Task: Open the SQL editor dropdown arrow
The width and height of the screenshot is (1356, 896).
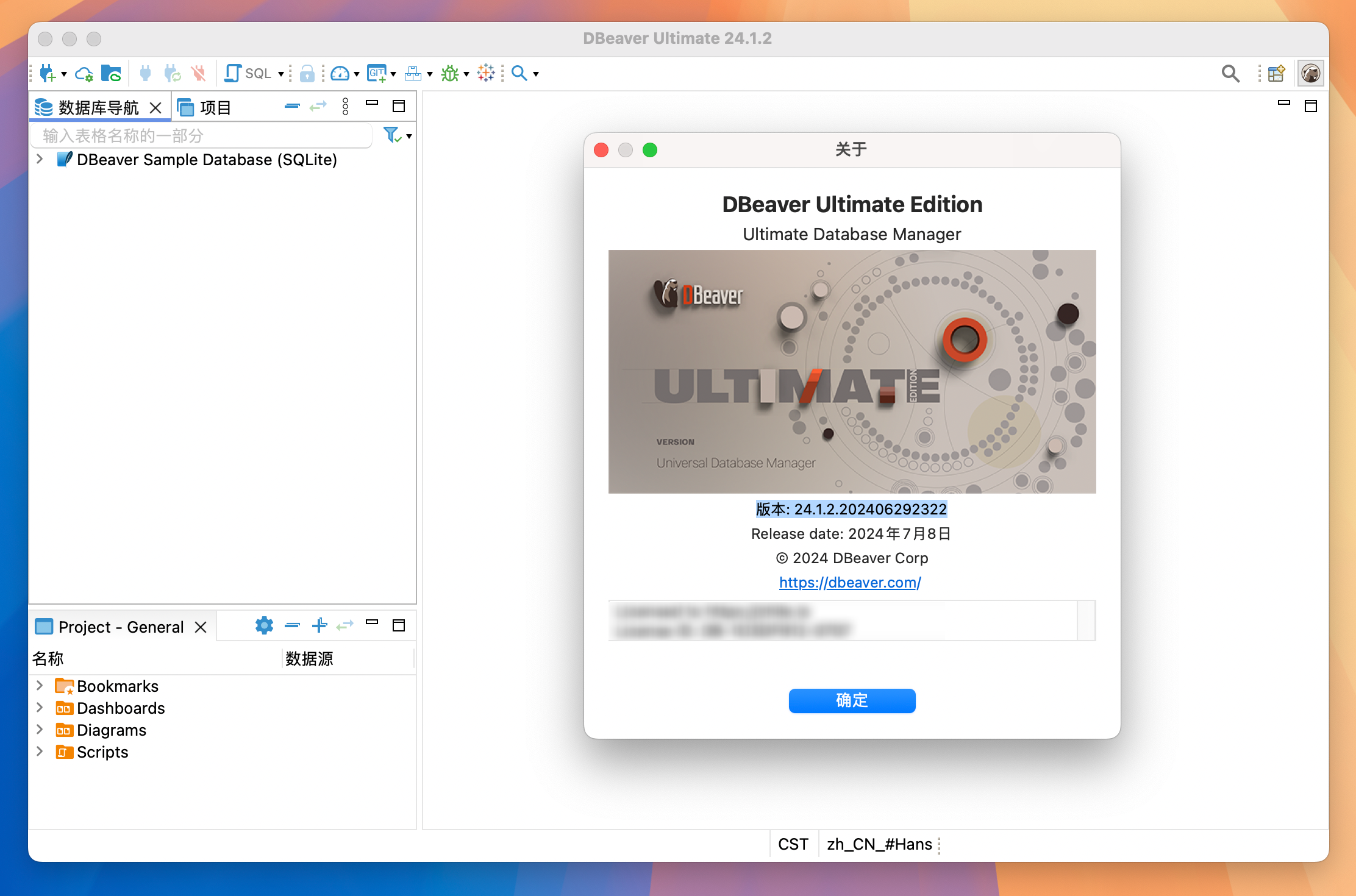Action: [x=281, y=74]
